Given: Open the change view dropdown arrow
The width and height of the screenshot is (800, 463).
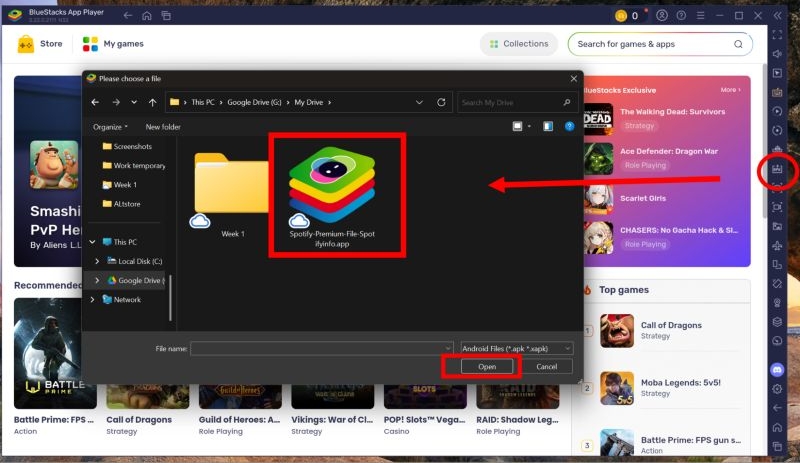Looking at the screenshot, I should tap(529, 126).
